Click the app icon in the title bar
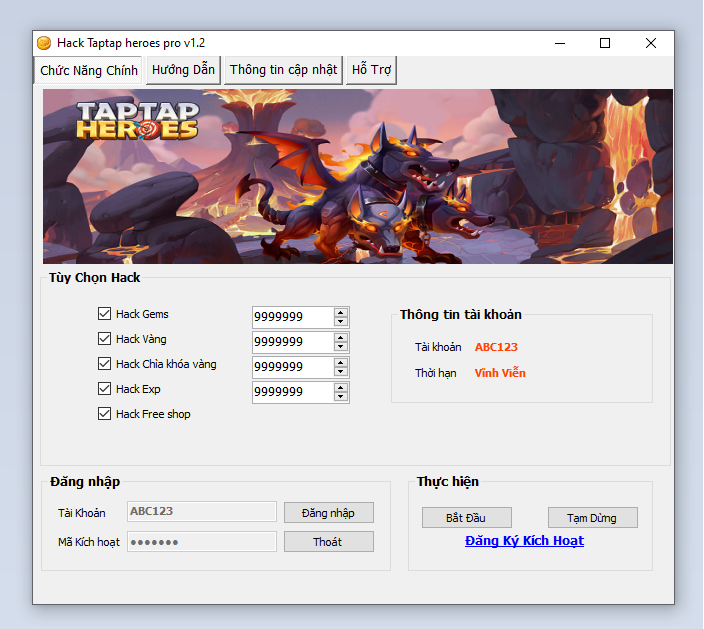Screen dimensions: 704x629 (x=44, y=43)
